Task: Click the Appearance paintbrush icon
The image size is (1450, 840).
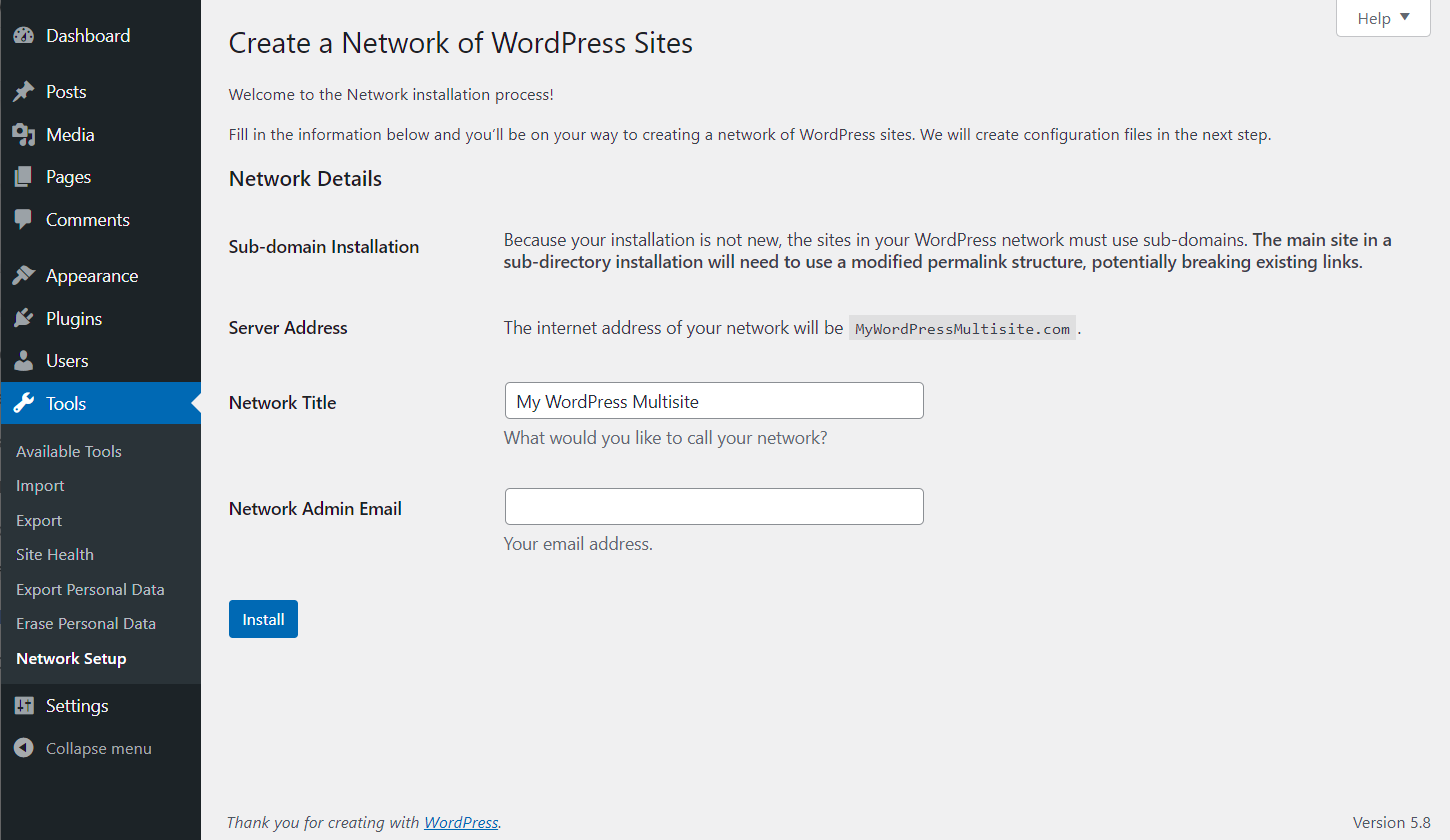Action: point(24,276)
